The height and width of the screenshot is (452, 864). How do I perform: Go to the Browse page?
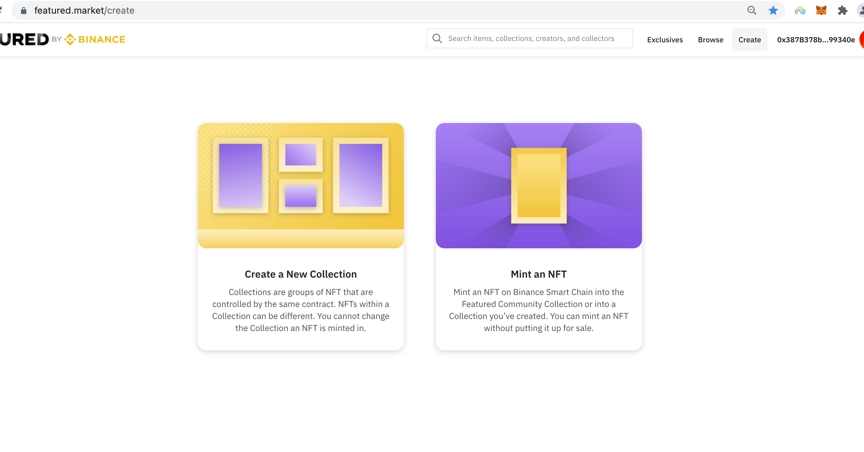click(710, 40)
